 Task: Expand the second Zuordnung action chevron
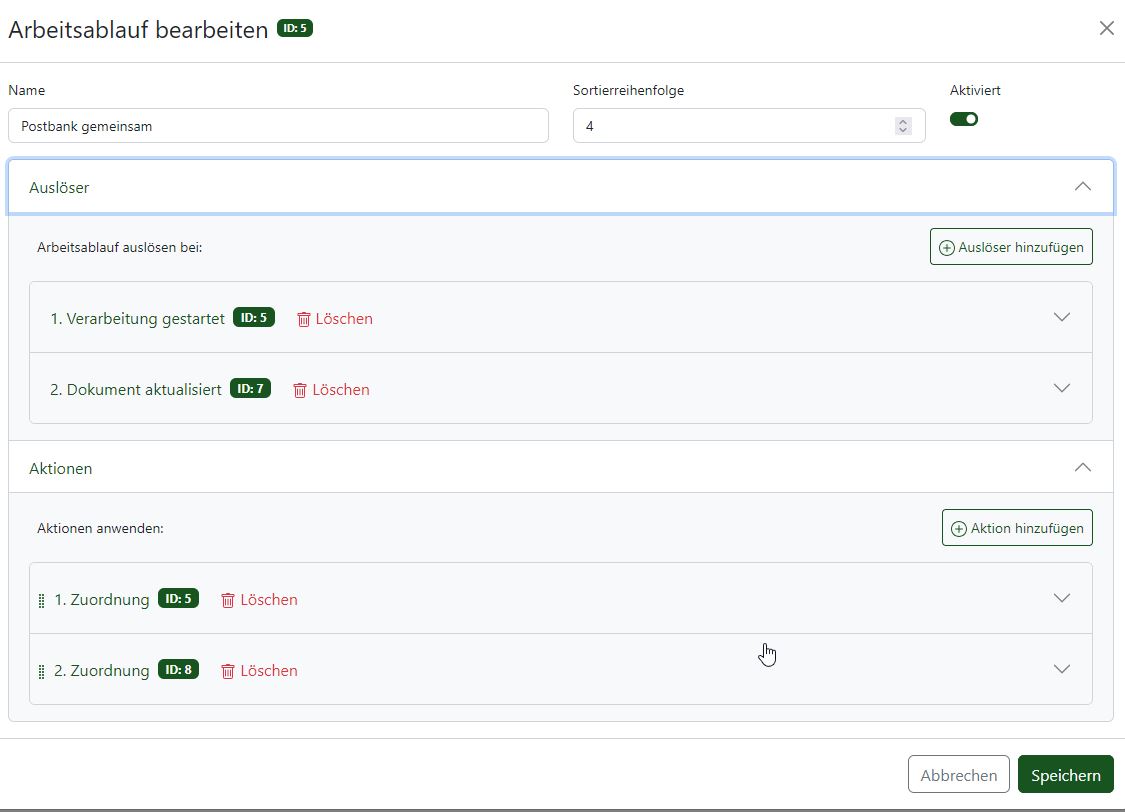(x=1062, y=669)
